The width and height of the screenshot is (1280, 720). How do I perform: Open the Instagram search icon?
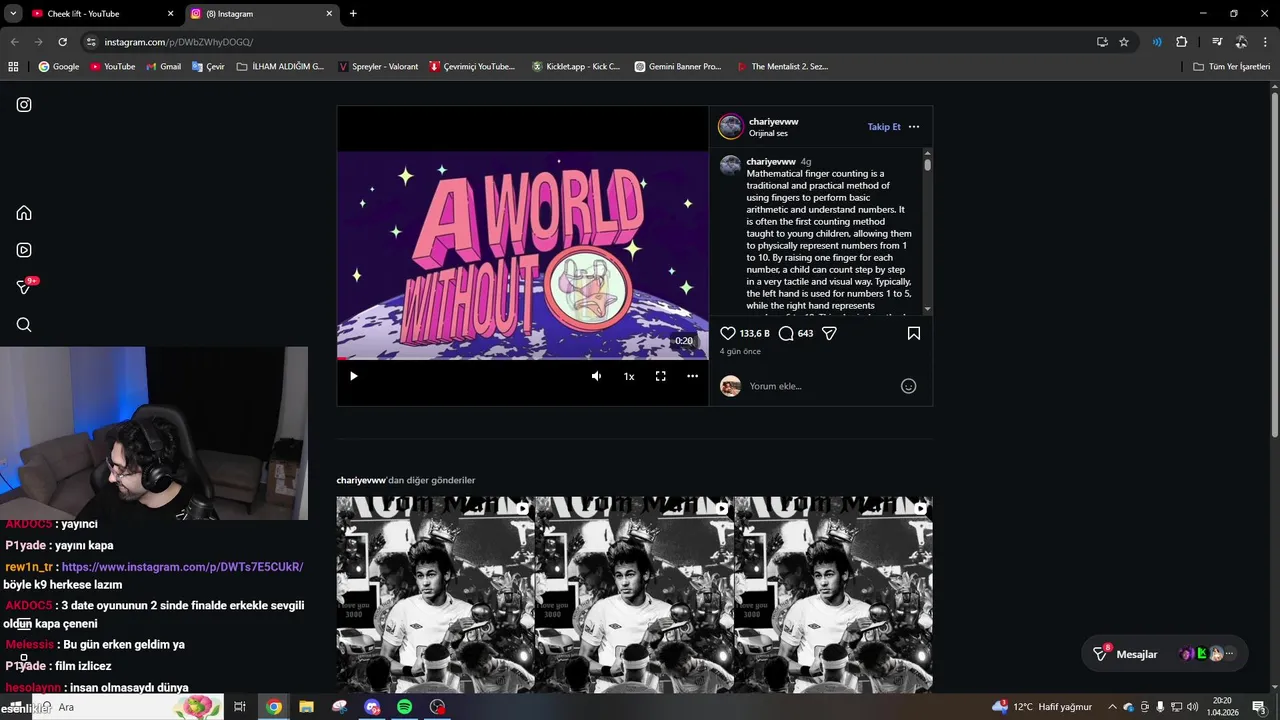coord(24,325)
